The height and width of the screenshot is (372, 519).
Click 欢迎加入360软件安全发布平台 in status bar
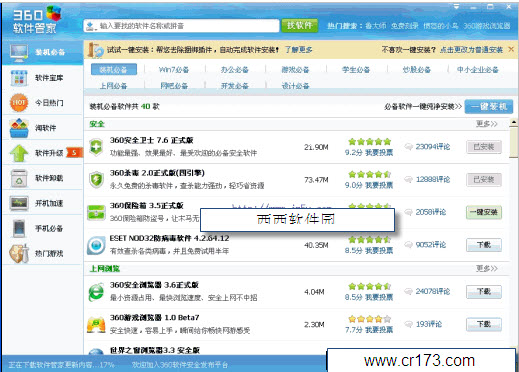tap(179, 365)
